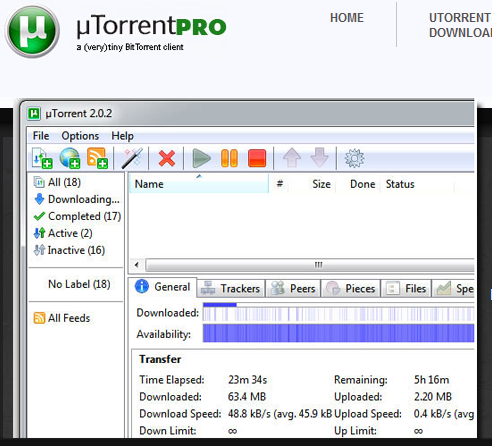
Task: Click the Add RSS Feed toolbar icon
Action: [x=97, y=158]
